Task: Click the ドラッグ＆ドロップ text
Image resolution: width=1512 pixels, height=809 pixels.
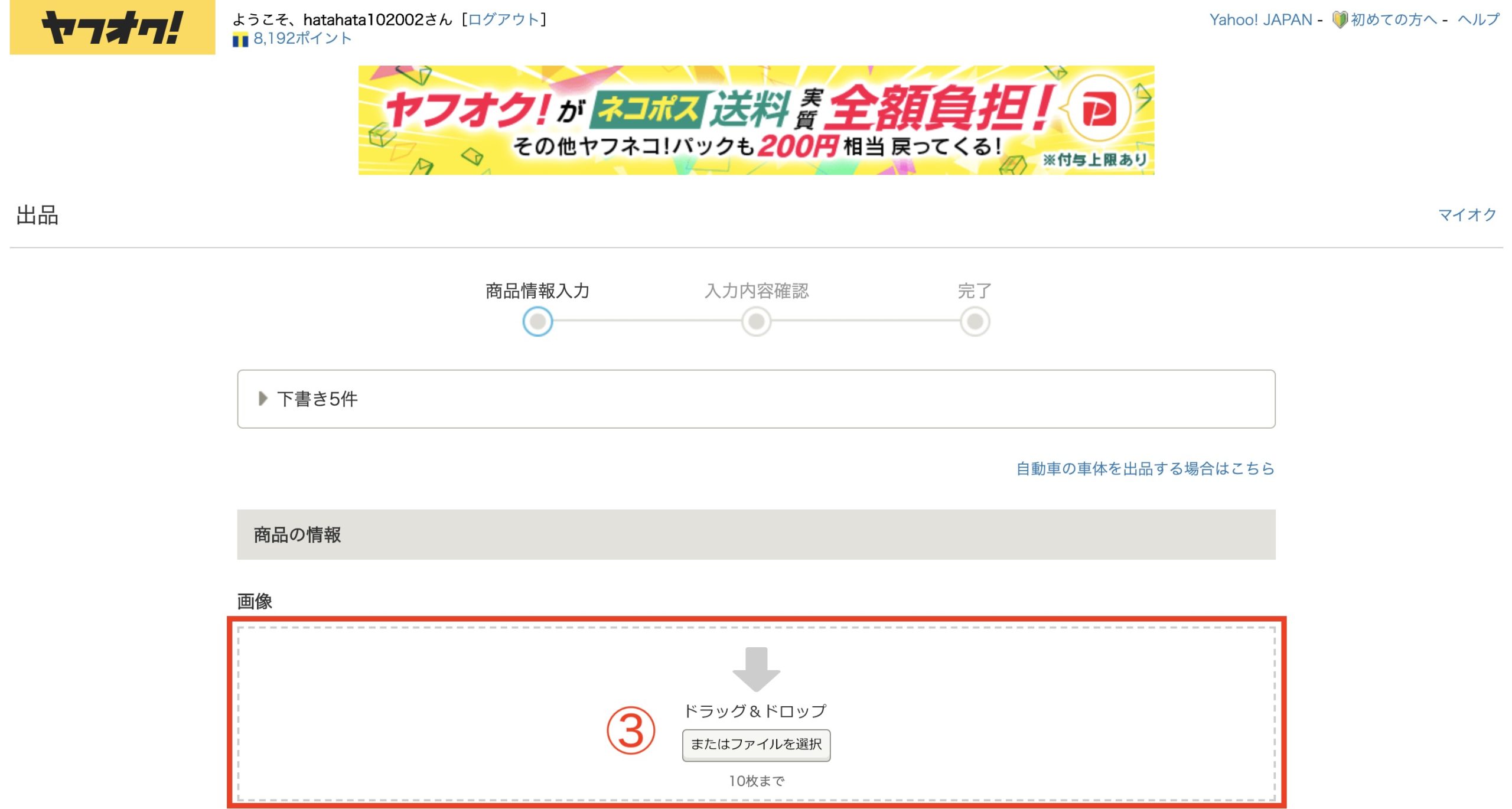Action: pyautogui.click(x=755, y=711)
